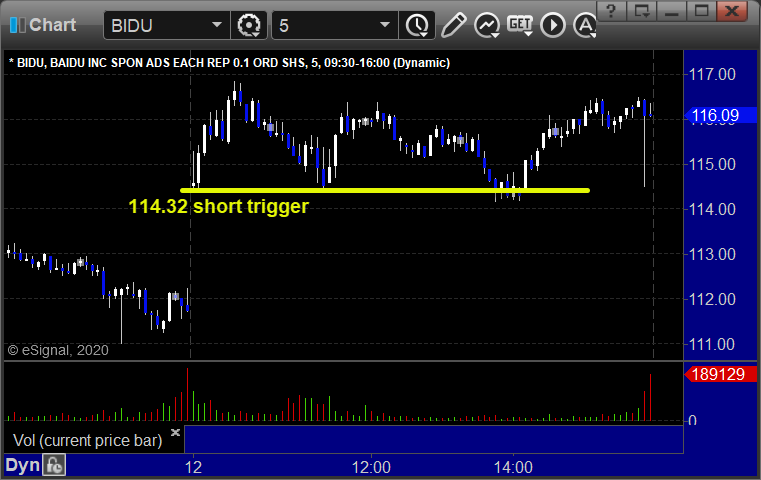The image size is (761, 480).
Task: Click the 117.00 price axis label
Action: 712,74
